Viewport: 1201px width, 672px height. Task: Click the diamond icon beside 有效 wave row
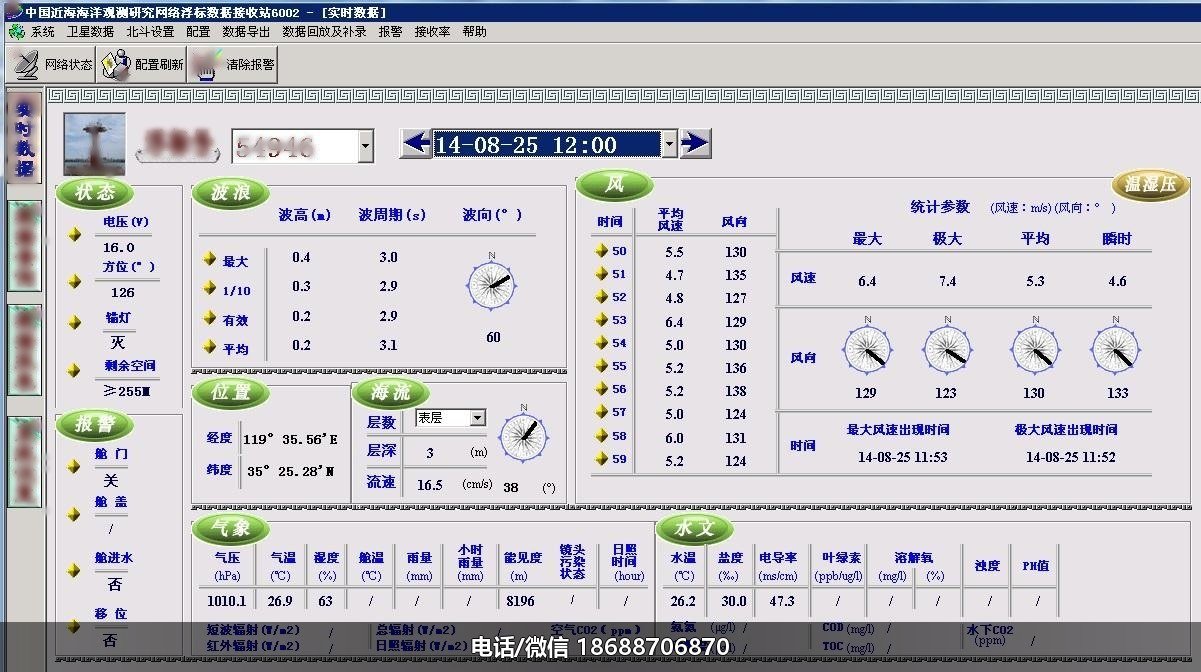click(209, 317)
